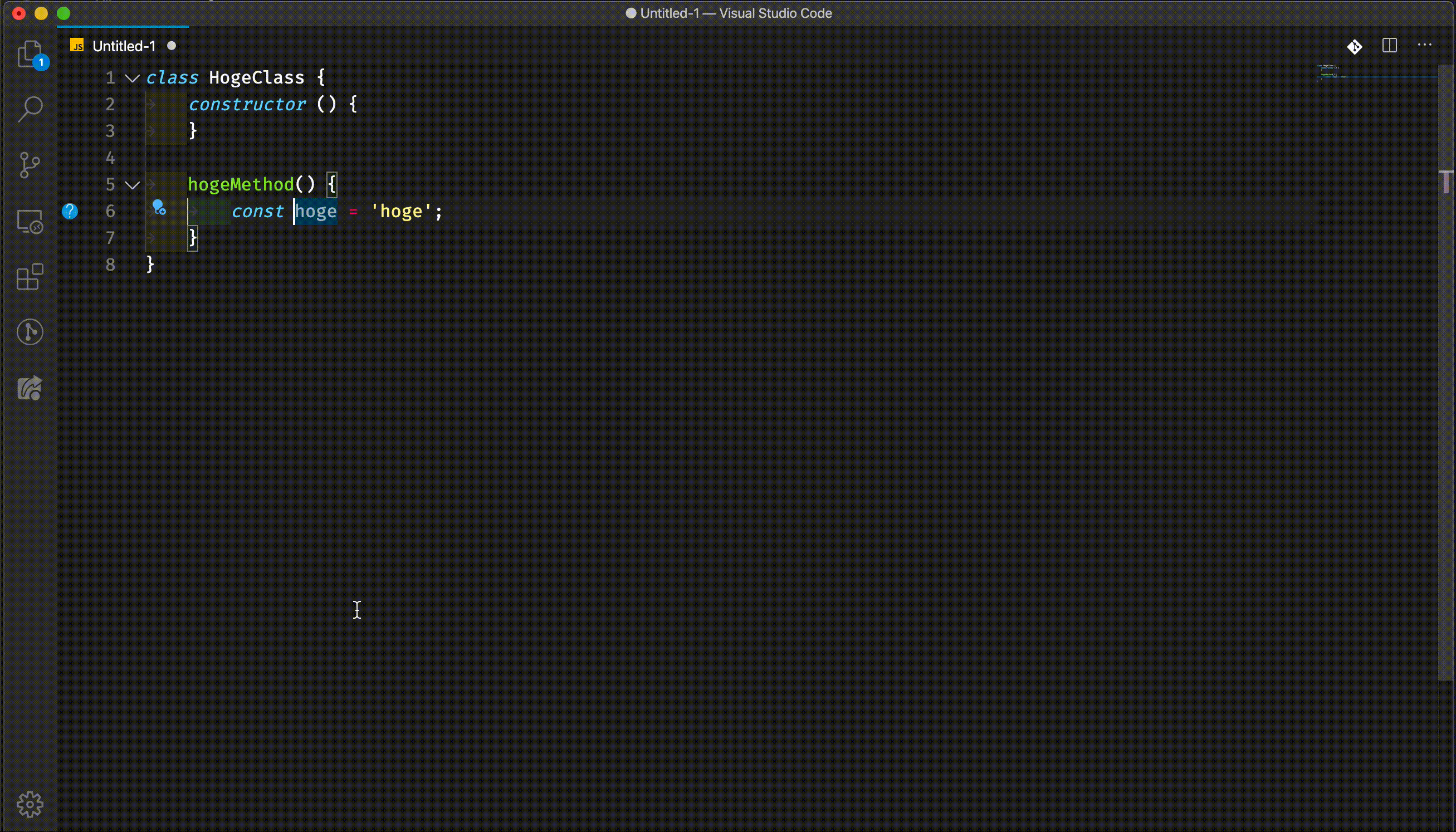Open the Search view in activity bar
The image size is (1456, 832).
click(30, 109)
